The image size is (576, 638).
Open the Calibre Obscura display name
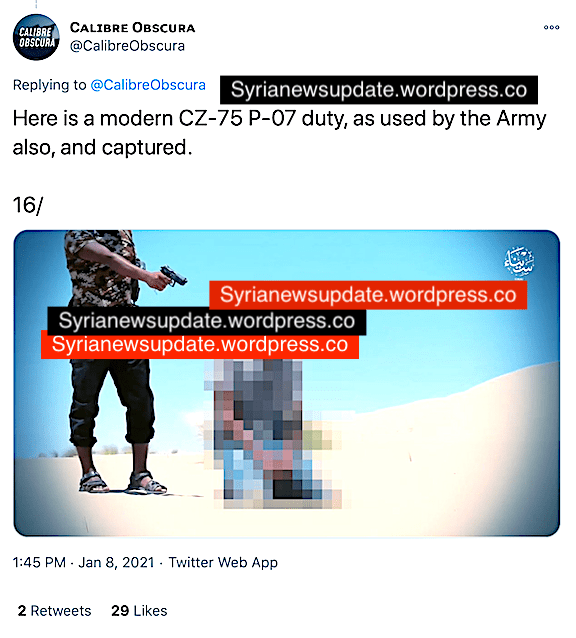pyautogui.click(x=132, y=28)
